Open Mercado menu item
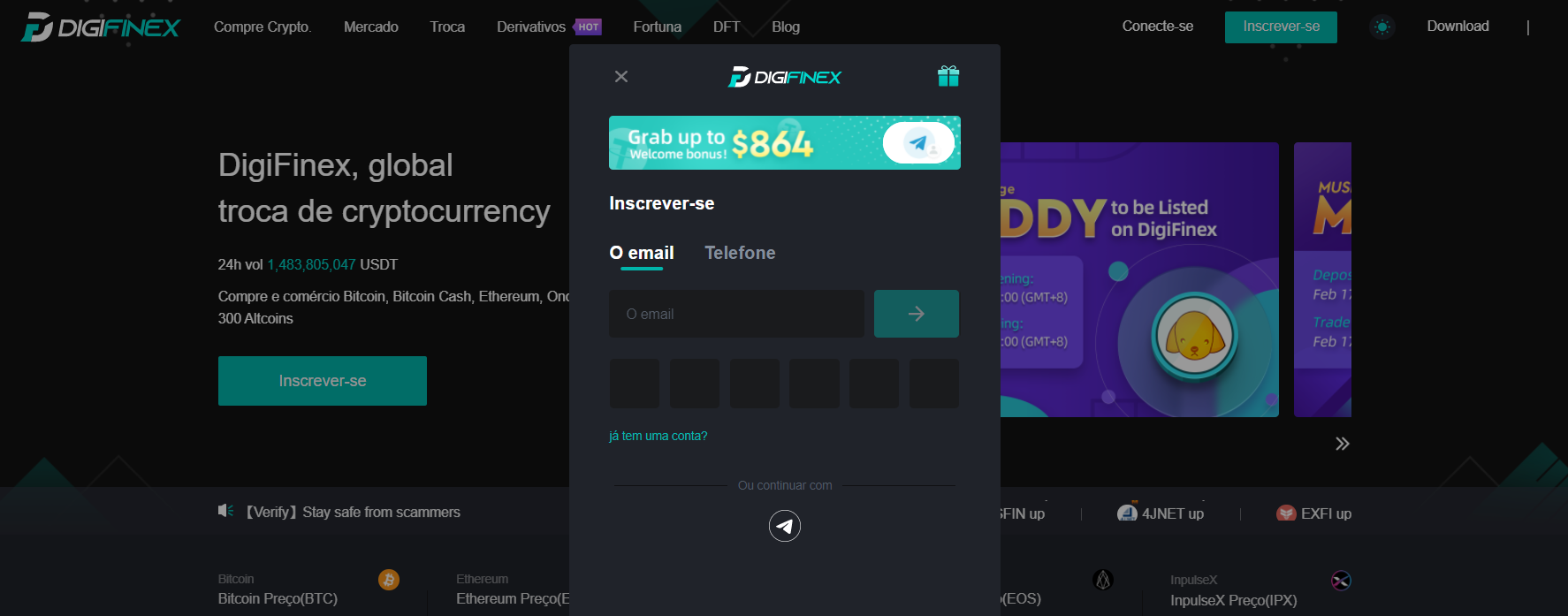Screen dimensions: 1568x616 (x=371, y=27)
